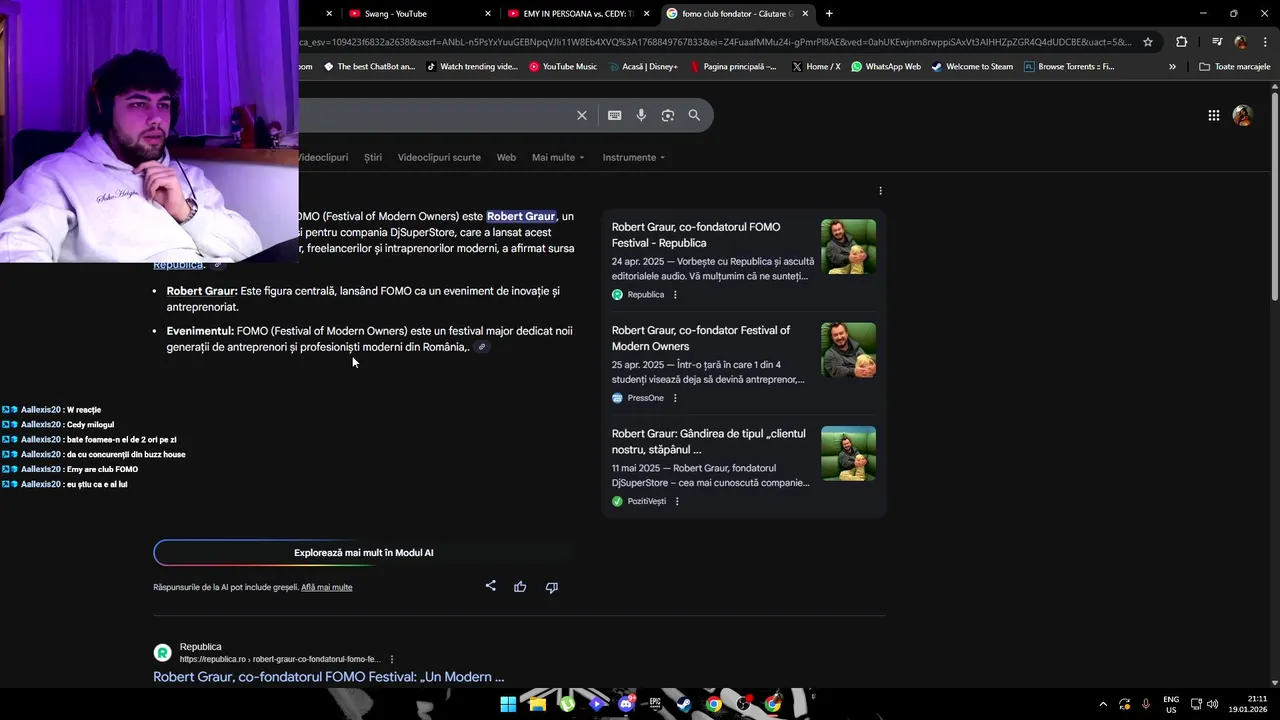
Task: Open 'Watch trending vide...' TikTok bookmark
Action: pyautogui.click(x=472, y=67)
